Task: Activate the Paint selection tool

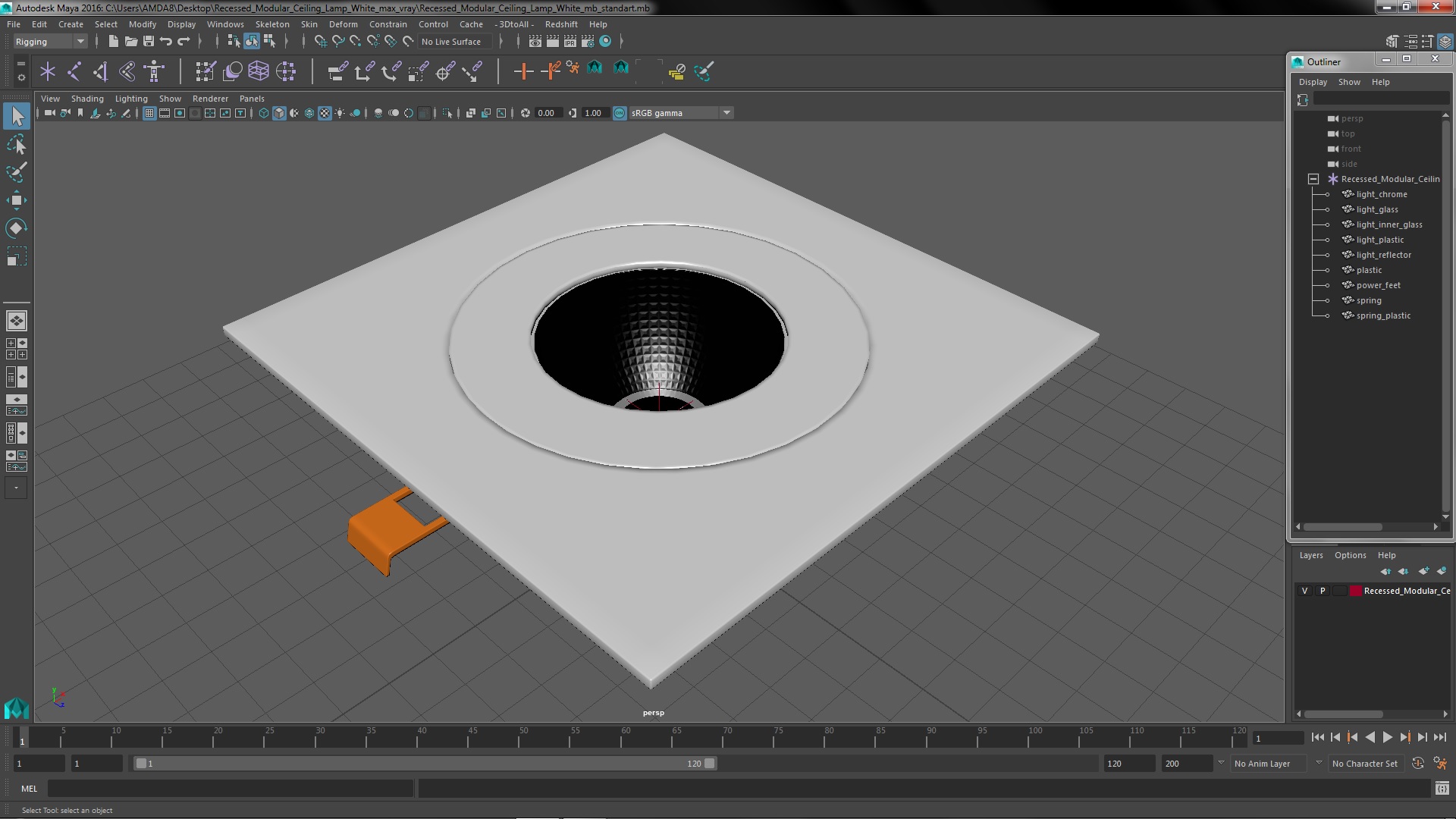Action: point(17,172)
